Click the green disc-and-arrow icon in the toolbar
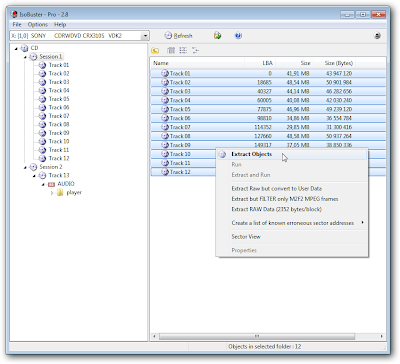This screenshot has width=400, height=364. point(218,35)
